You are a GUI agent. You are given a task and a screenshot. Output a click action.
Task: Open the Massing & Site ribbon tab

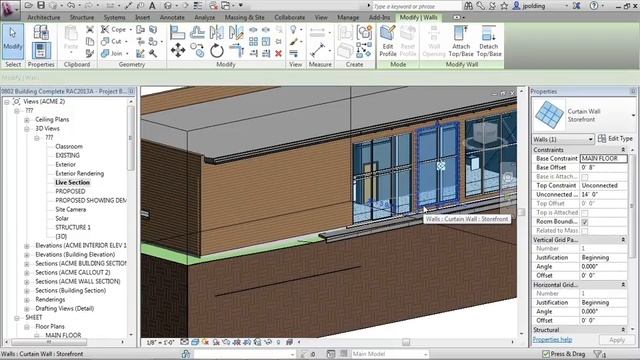coord(244,17)
